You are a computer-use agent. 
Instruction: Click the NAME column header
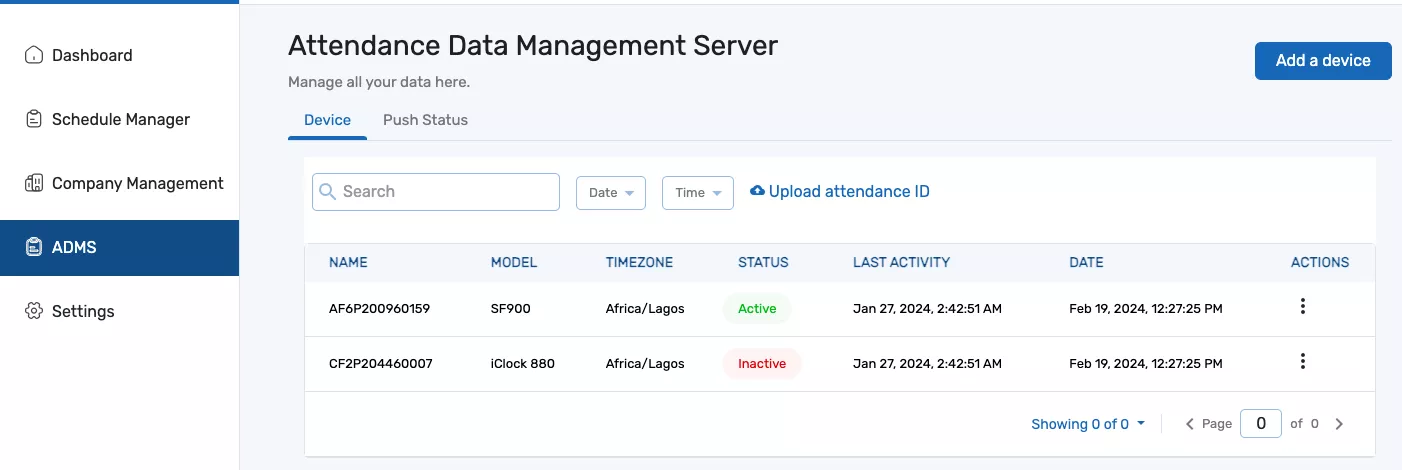click(x=348, y=263)
